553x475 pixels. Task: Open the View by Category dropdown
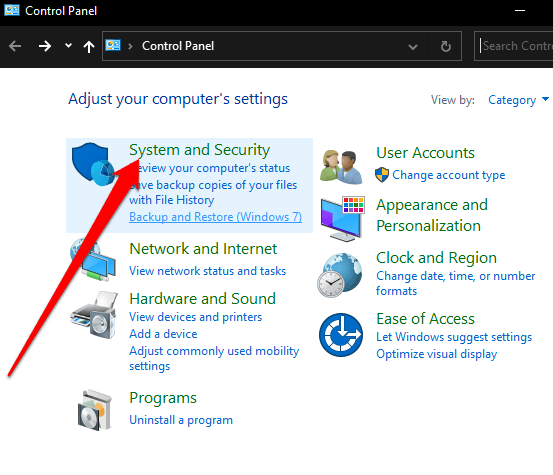click(518, 100)
